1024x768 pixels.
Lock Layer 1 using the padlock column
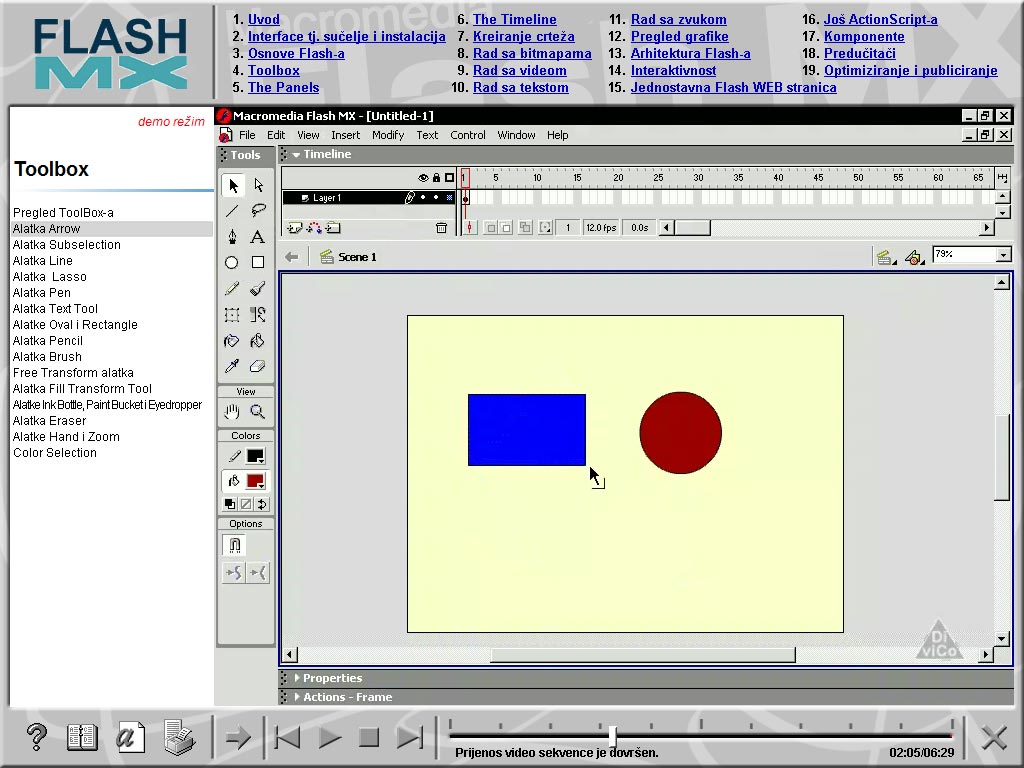(x=435, y=197)
